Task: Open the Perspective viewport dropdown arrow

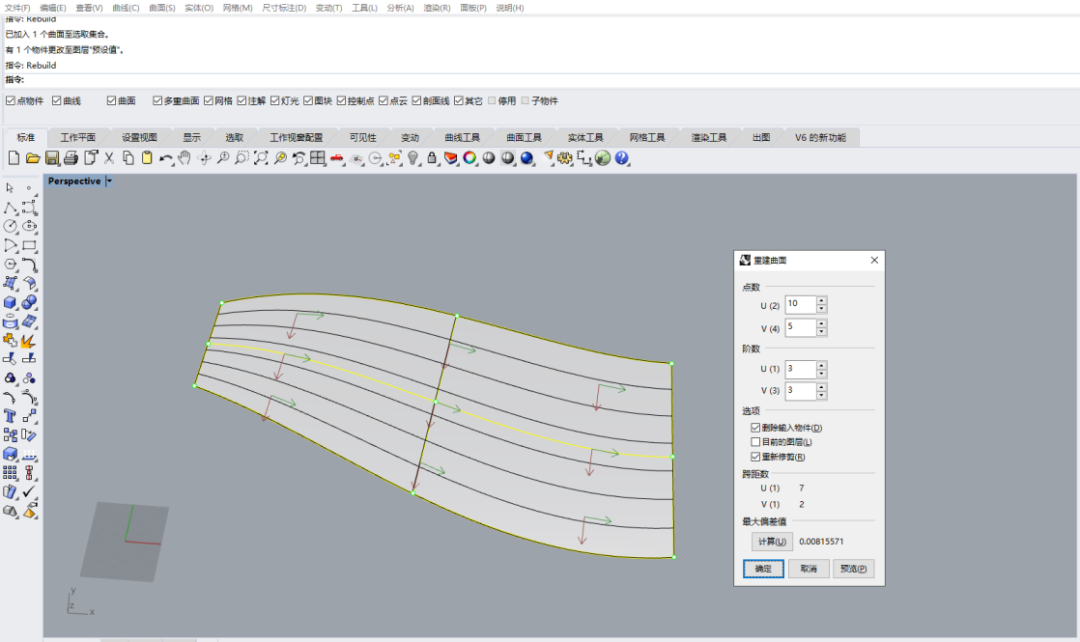Action: pos(109,181)
